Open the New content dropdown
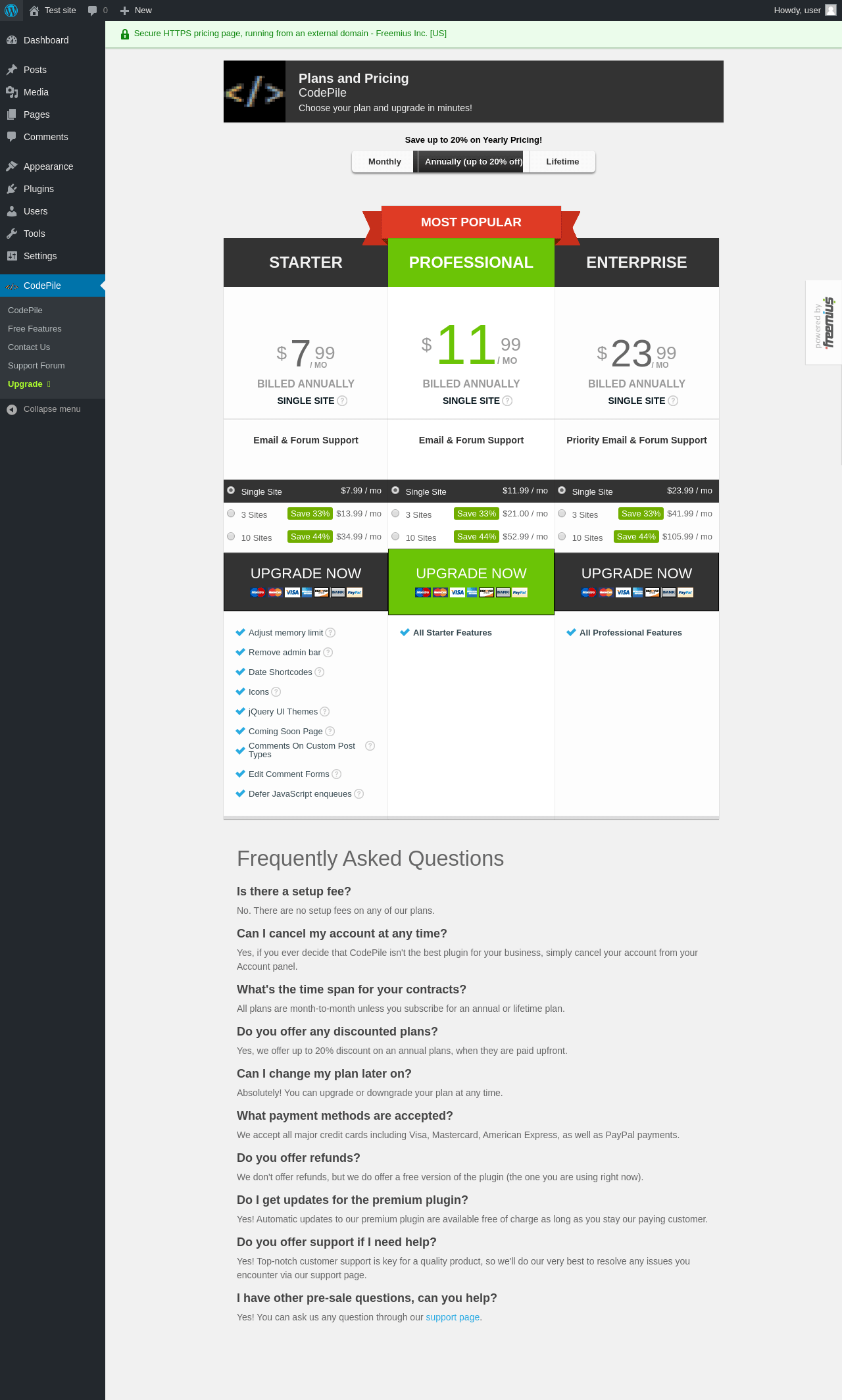The height and width of the screenshot is (1400, 842). click(136, 11)
